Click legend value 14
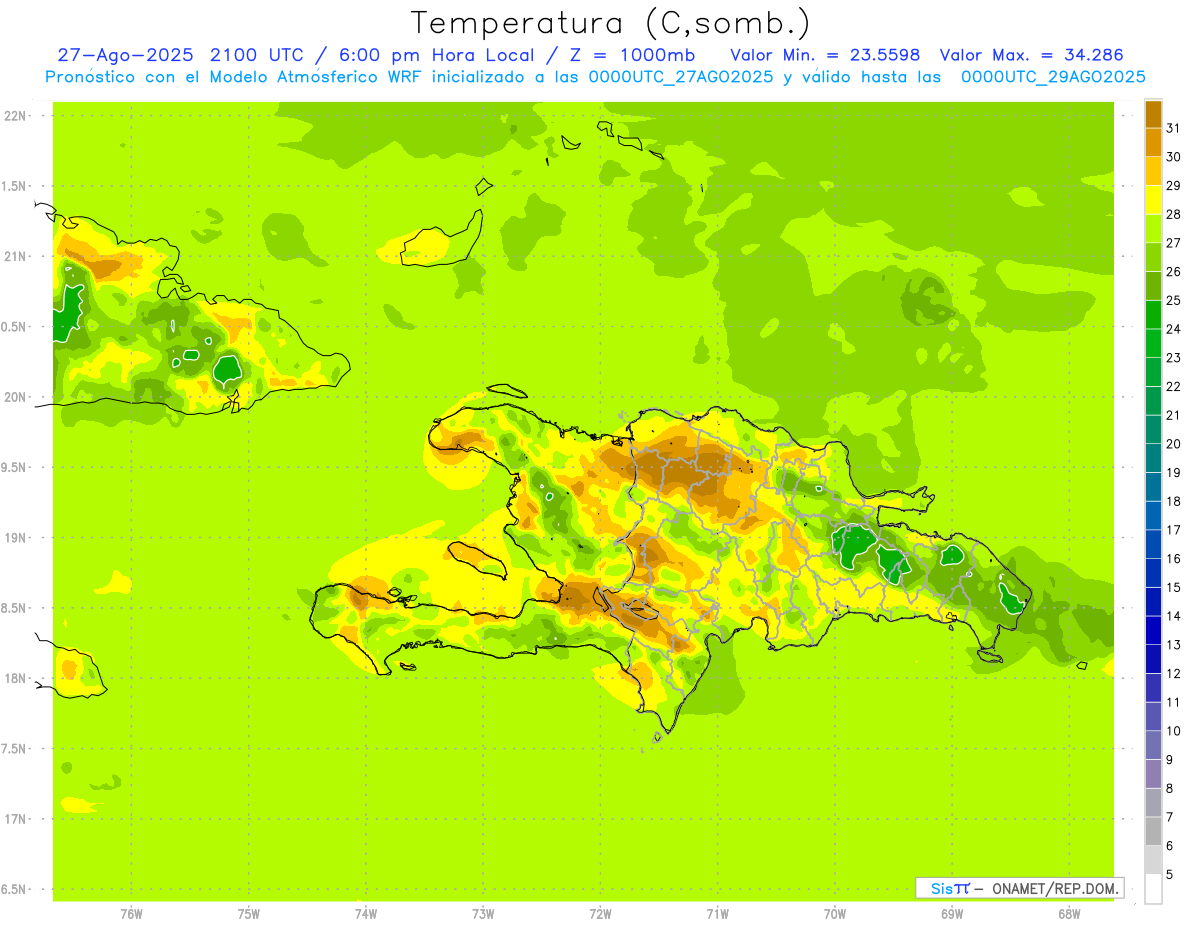Image resolution: width=1200 pixels, height=927 pixels. (1174, 616)
